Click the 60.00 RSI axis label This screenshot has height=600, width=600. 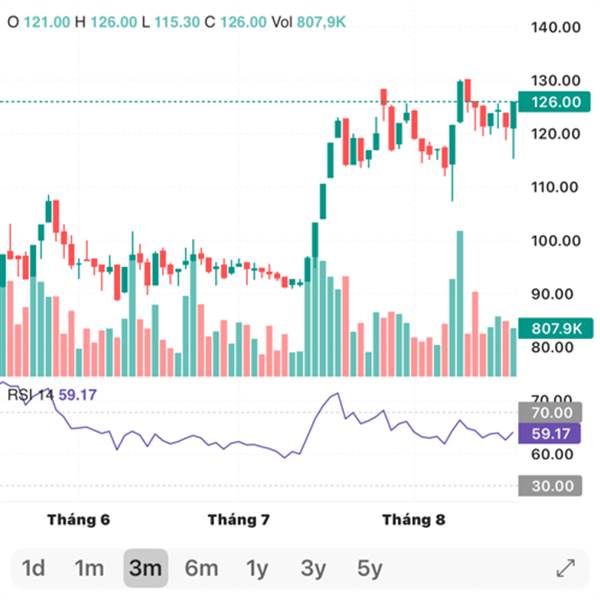[552, 454]
